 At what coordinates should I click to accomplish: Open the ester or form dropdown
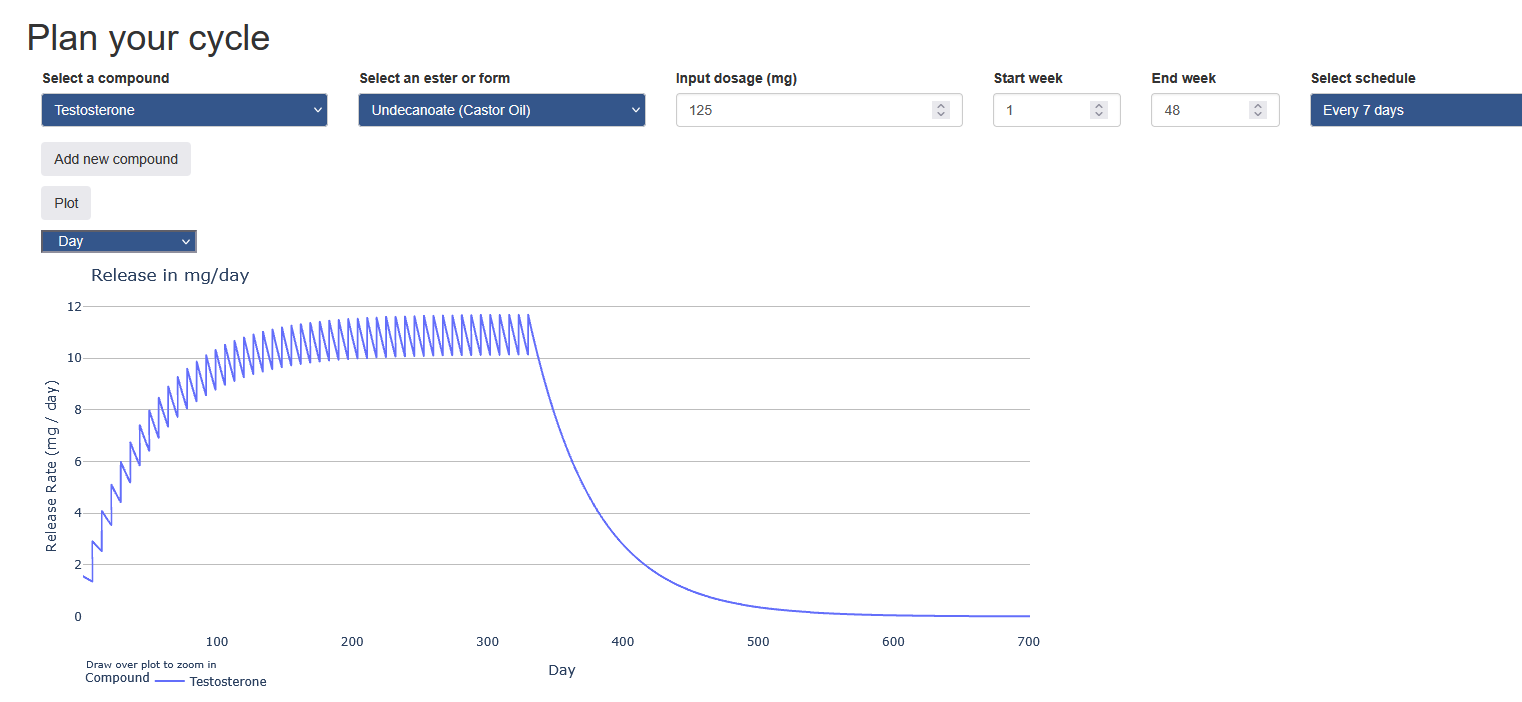click(x=500, y=110)
